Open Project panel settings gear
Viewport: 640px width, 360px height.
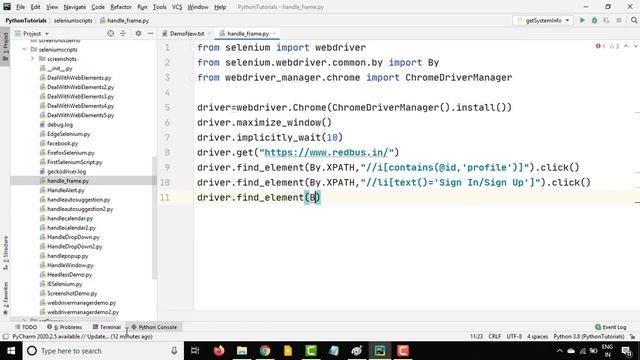(138, 33)
